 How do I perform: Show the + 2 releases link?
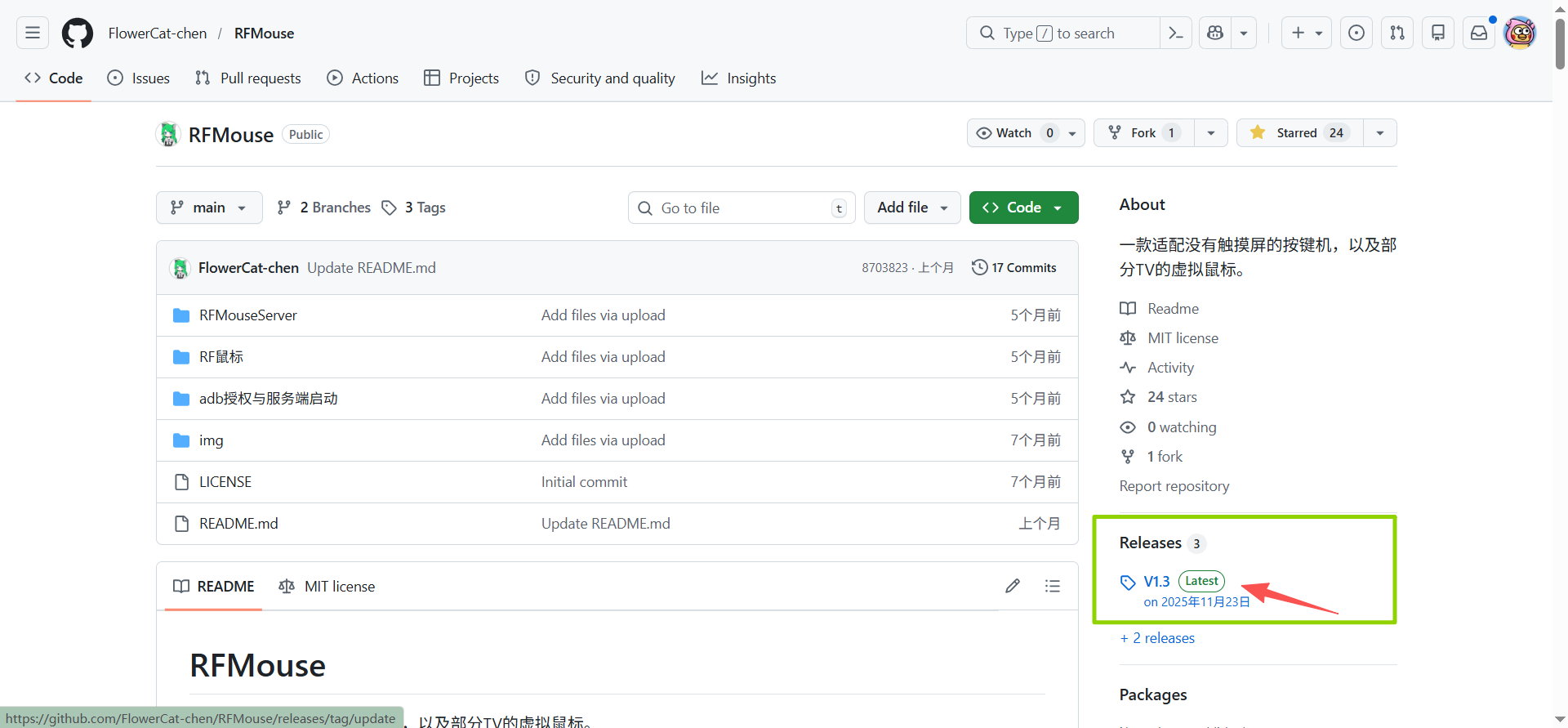click(1157, 638)
